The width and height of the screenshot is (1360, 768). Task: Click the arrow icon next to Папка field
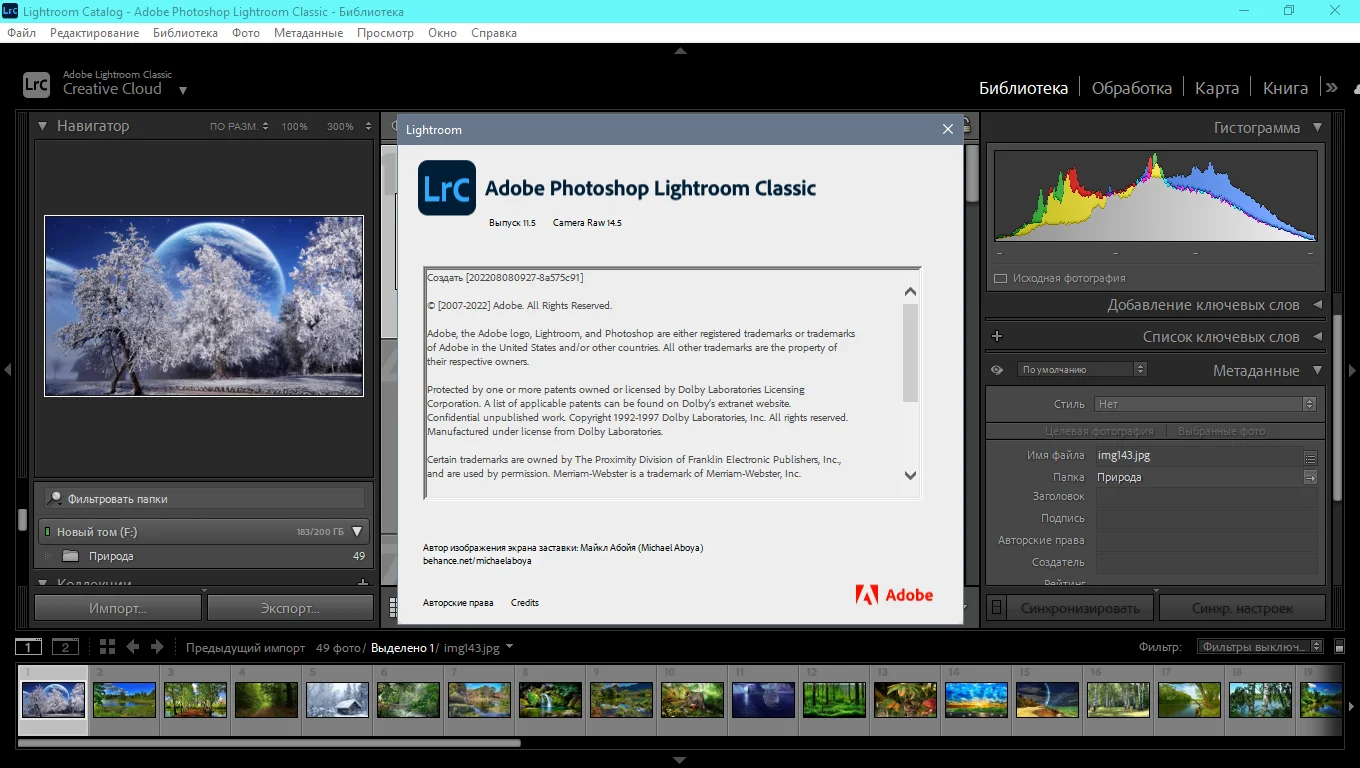tap(1310, 478)
